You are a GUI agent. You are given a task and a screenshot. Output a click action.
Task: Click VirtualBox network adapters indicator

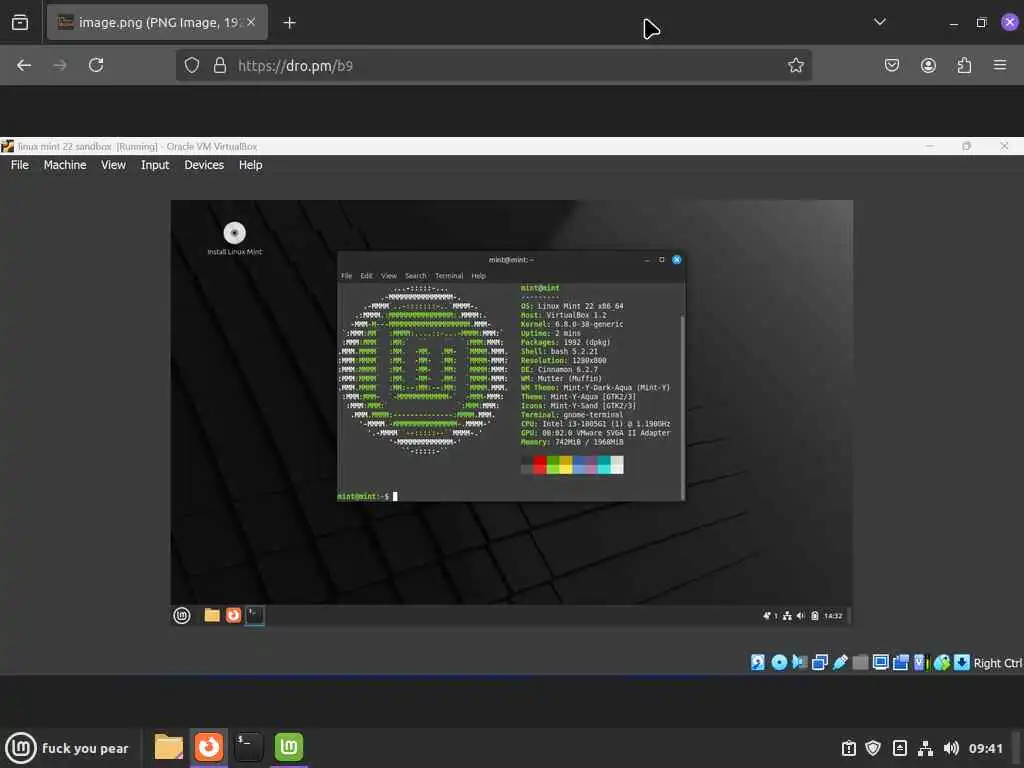pos(820,662)
